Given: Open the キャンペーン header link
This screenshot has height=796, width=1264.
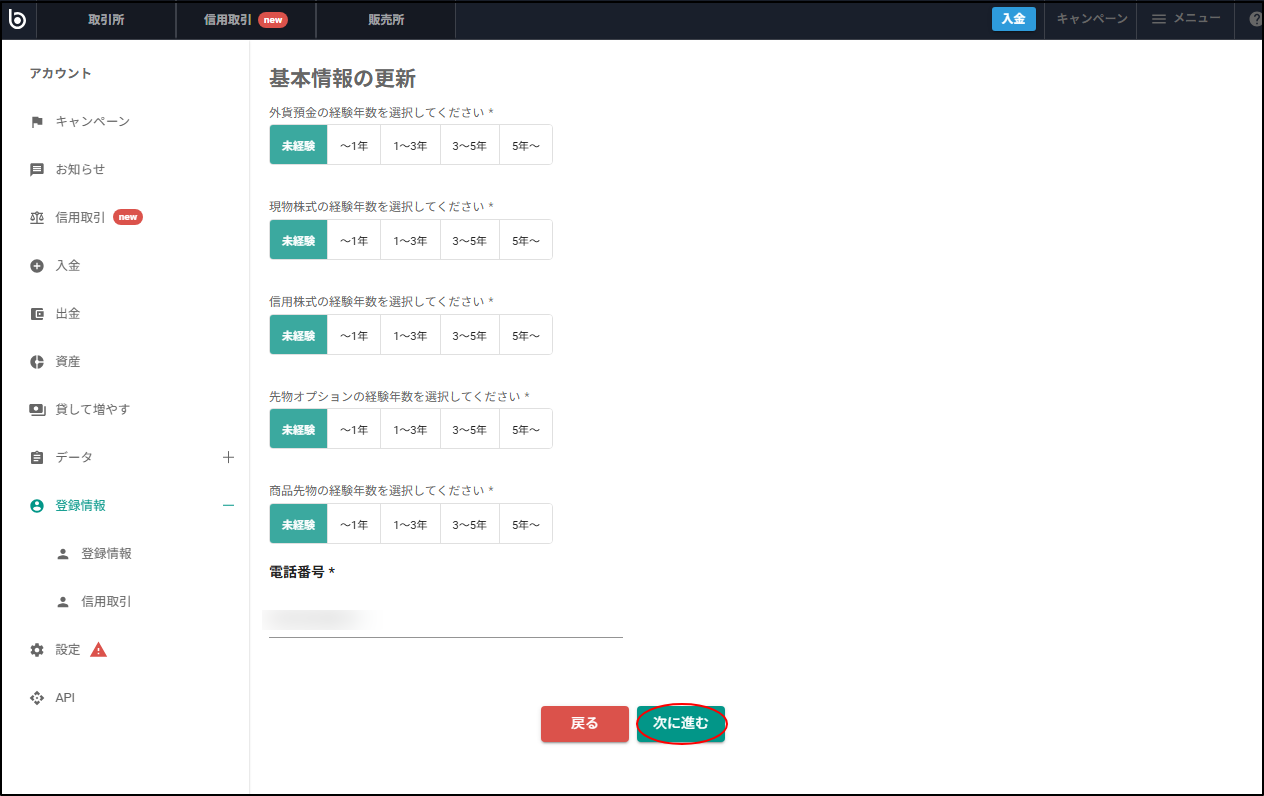Looking at the screenshot, I should click(1092, 19).
